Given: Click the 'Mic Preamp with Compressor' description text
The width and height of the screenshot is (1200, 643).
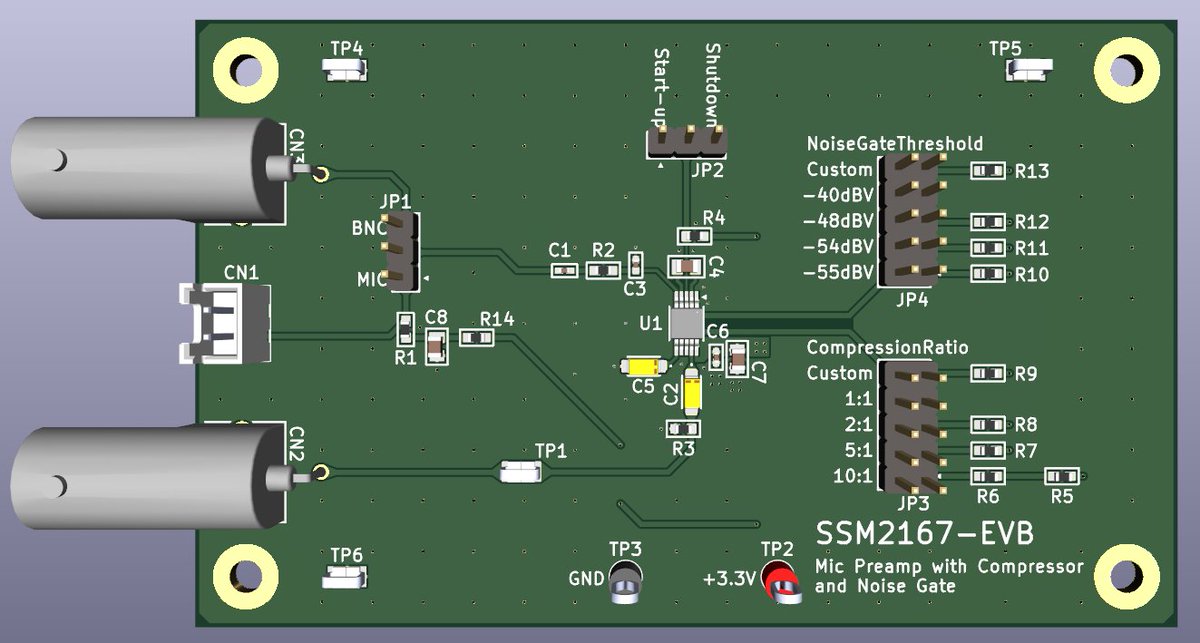Looking at the screenshot, I should pyautogui.click(x=949, y=566).
